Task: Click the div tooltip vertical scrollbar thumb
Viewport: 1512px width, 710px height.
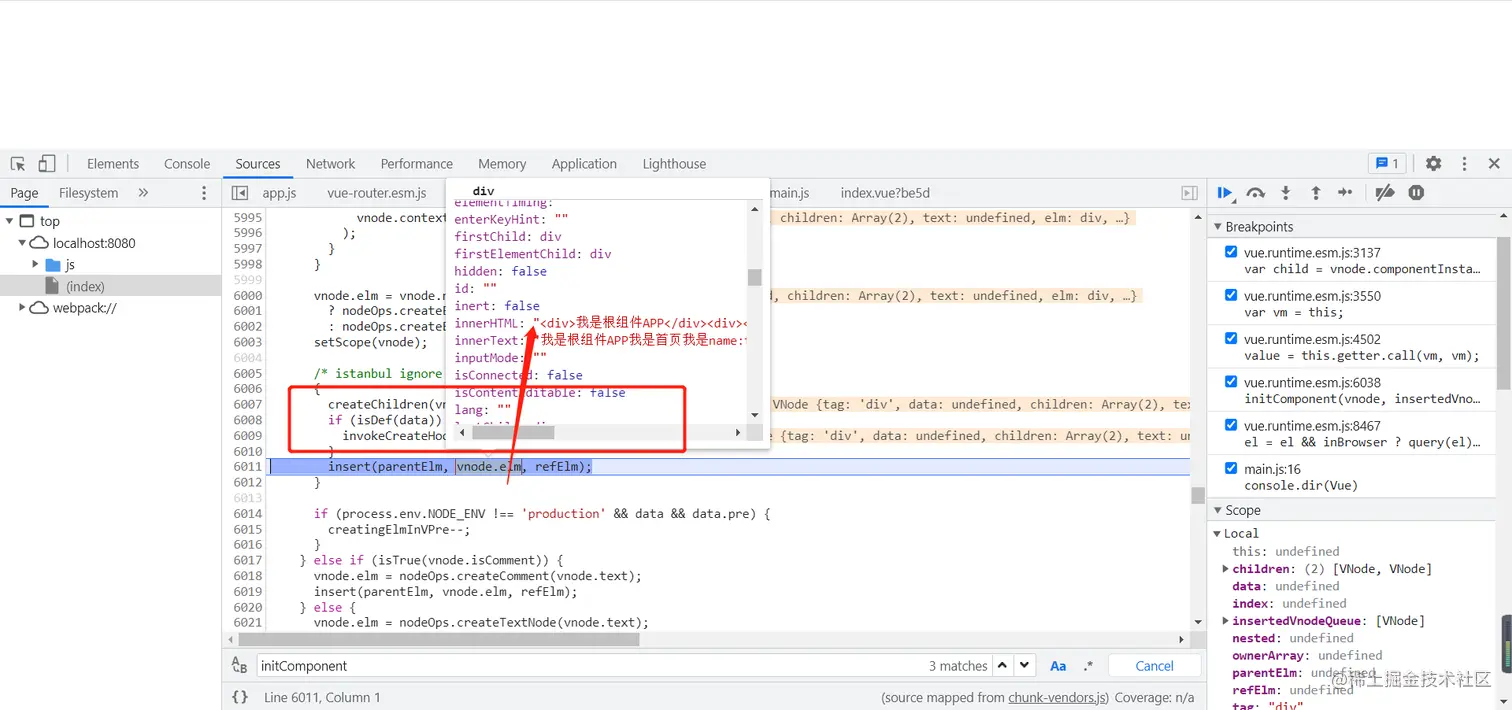Action: pos(755,277)
